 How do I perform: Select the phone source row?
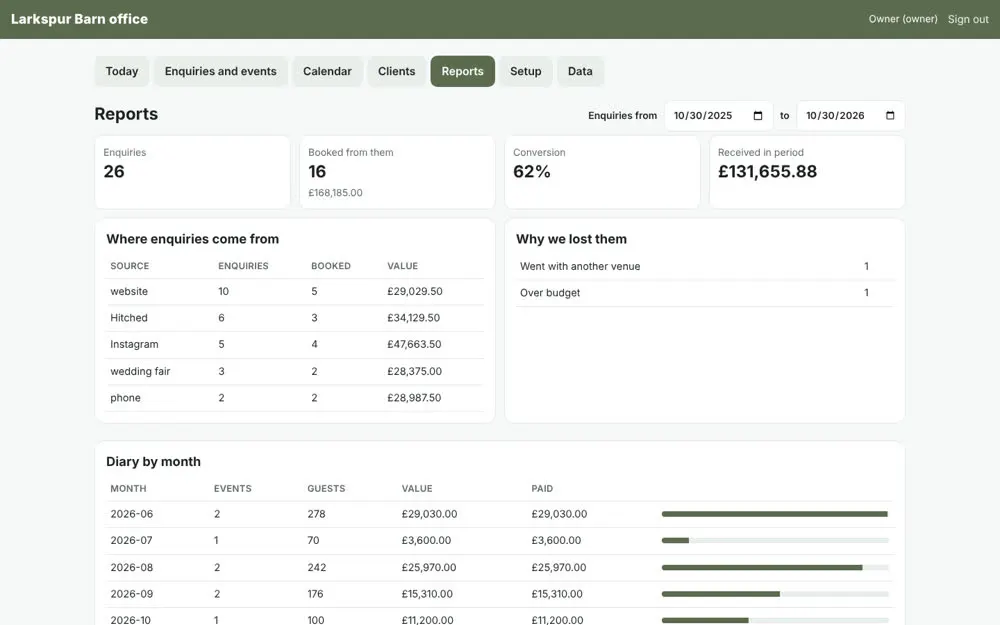tap(295, 398)
